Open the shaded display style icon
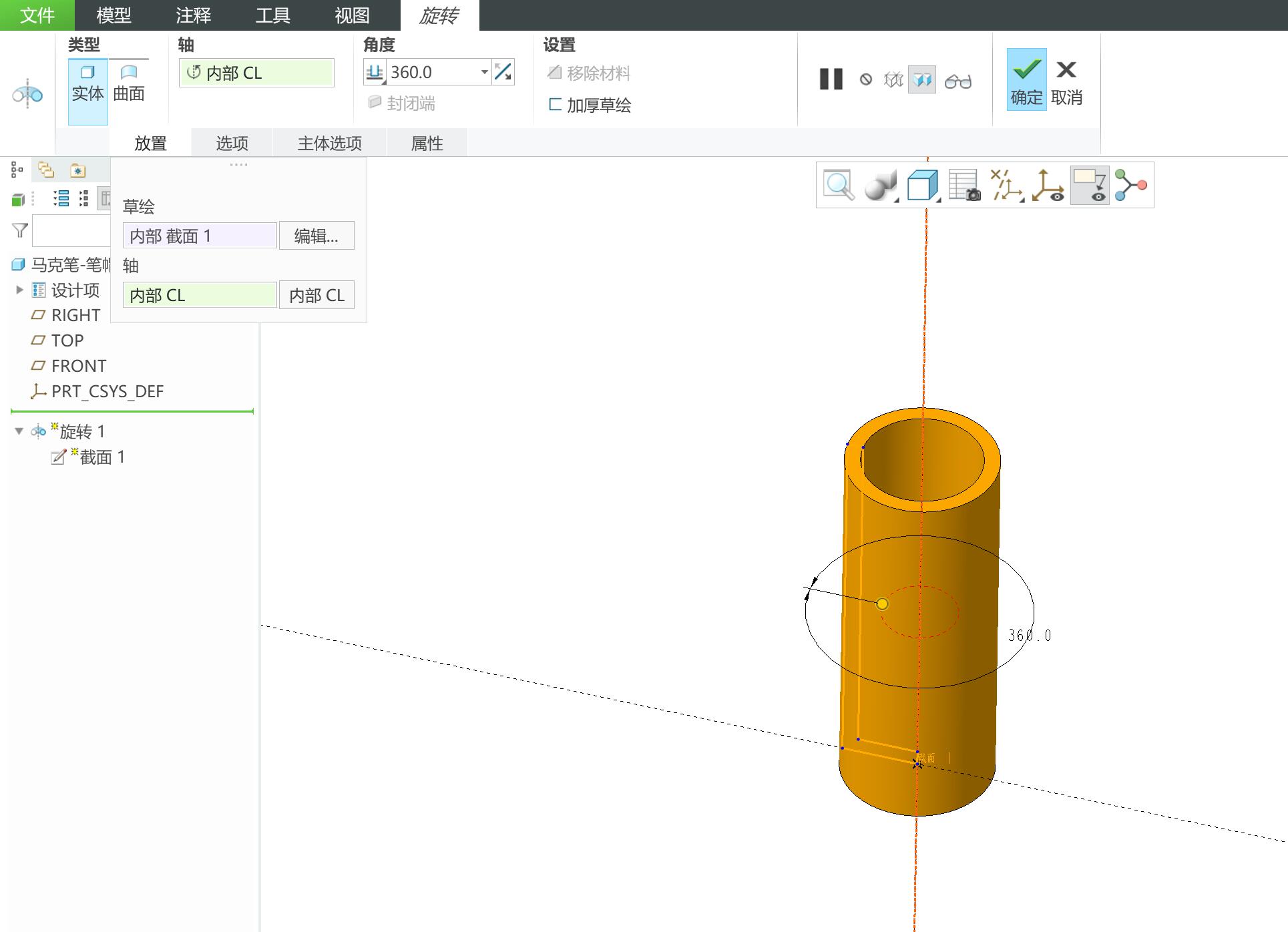The image size is (1288, 932). click(x=880, y=185)
